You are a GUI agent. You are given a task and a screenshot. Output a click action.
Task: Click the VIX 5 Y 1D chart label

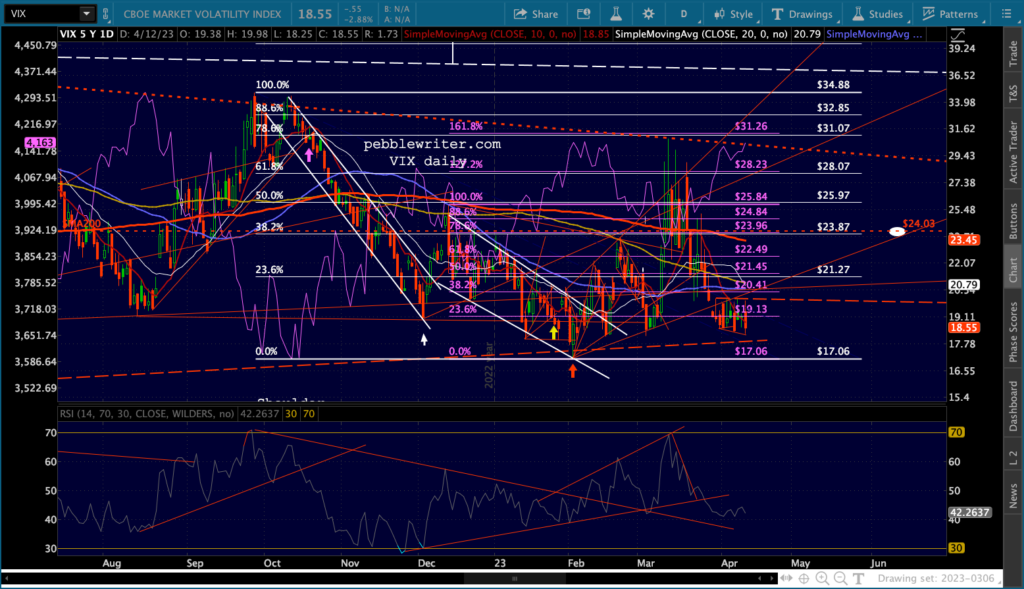click(87, 34)
